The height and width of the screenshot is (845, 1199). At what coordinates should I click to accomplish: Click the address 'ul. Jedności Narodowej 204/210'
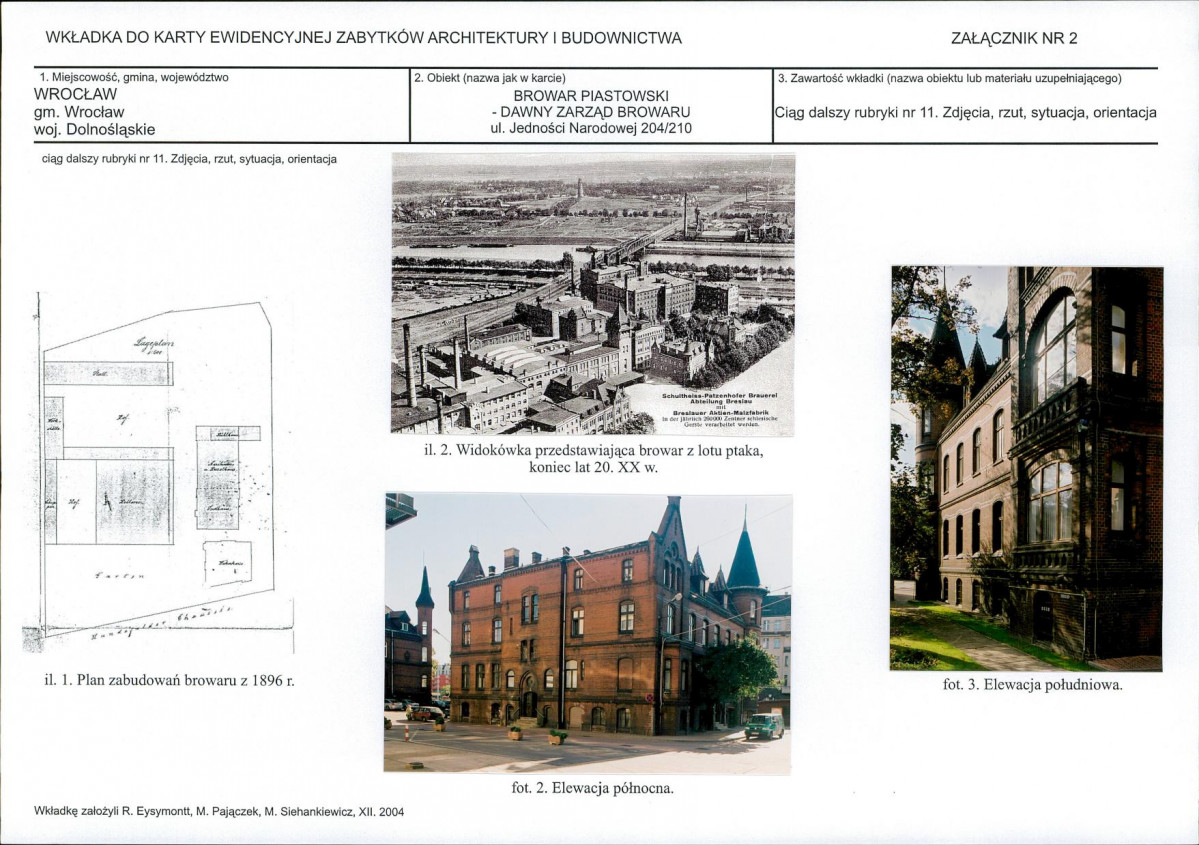click(590, 128)
